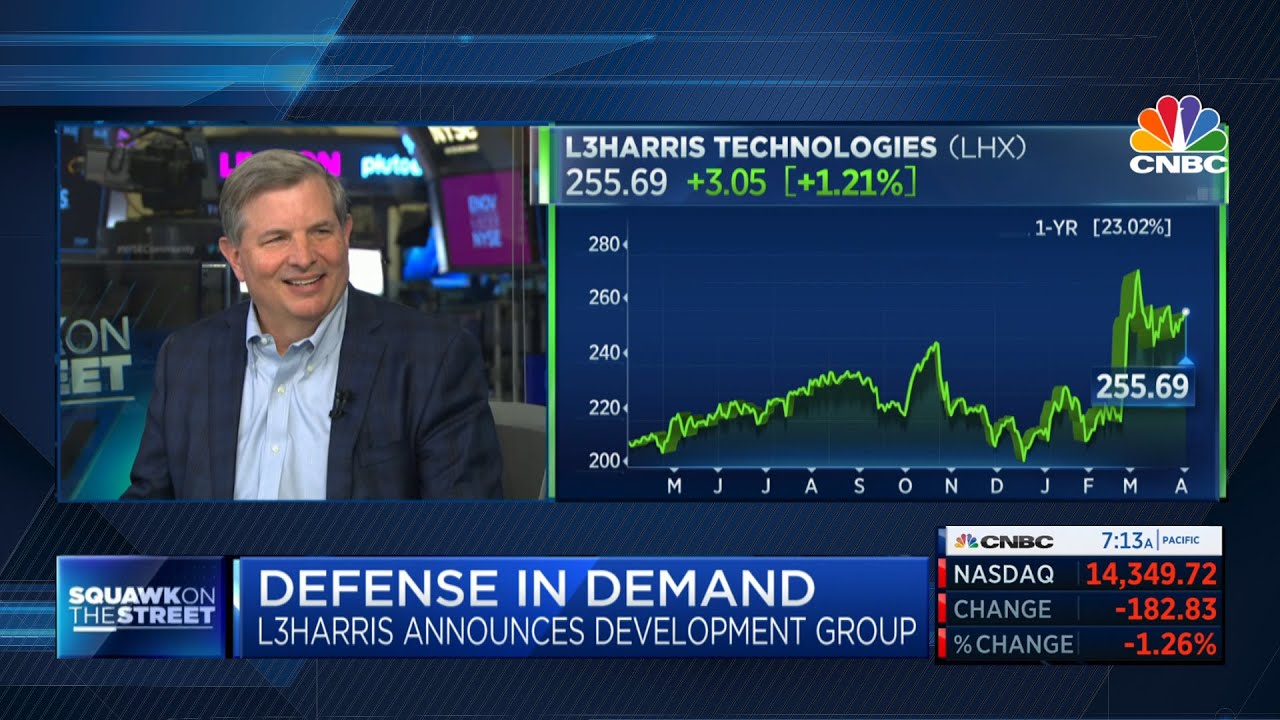Click the '[23.02%]' yearly return value

pos(1131,227)
